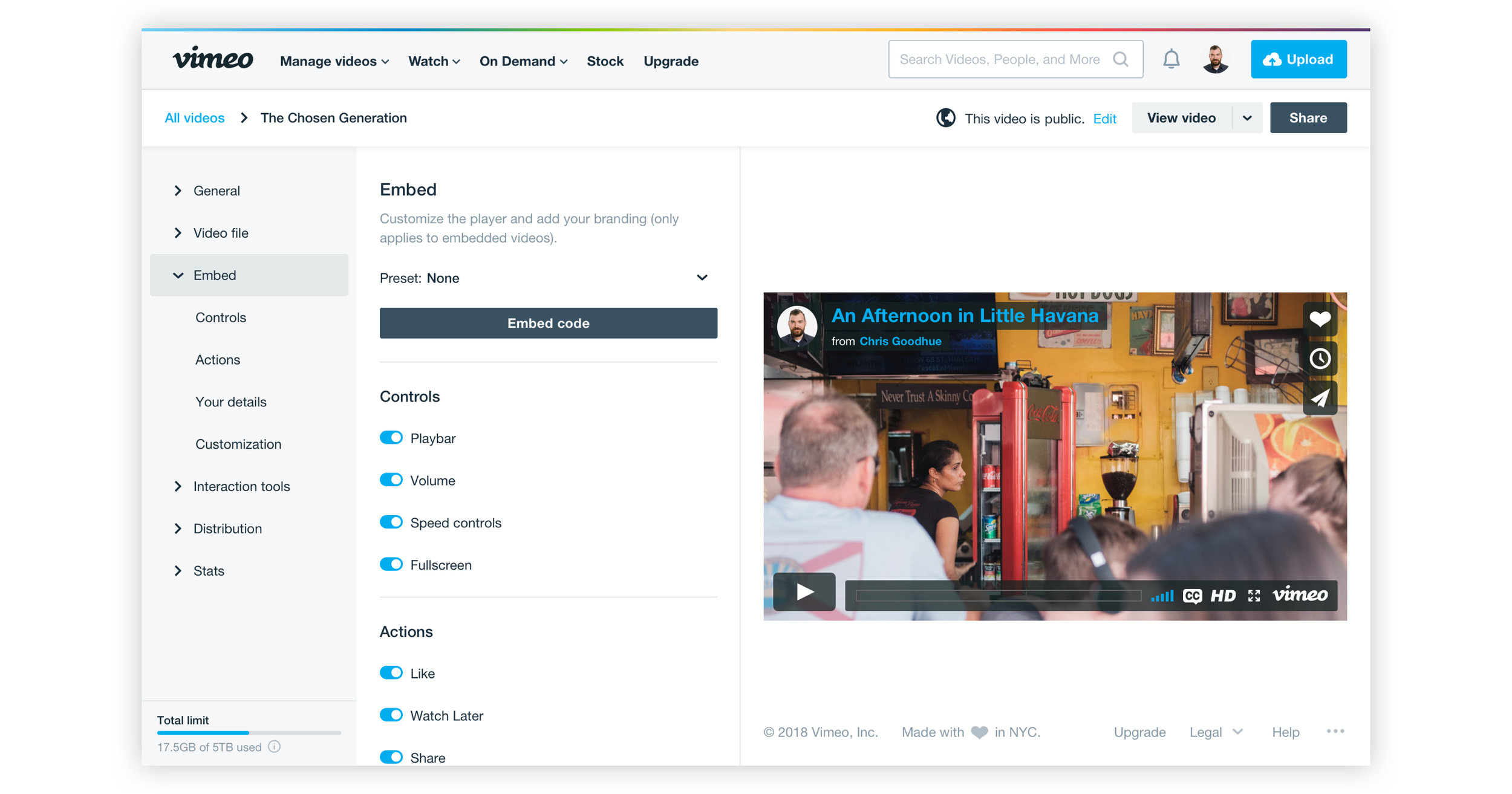This screenshot has width=1512, height=794.
Task: Click the footer Help link
Action: click(x=1285, y=732)
